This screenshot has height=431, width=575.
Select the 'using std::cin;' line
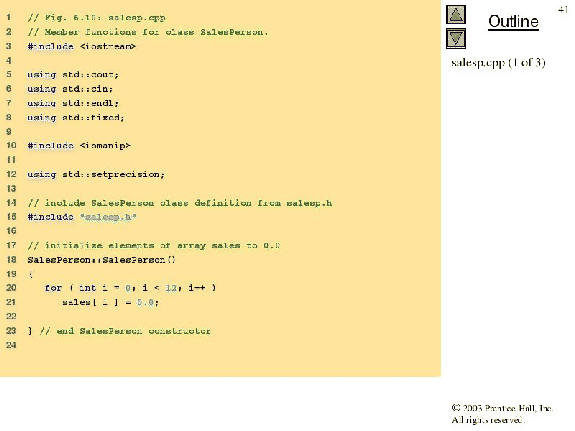pos(70,89)
